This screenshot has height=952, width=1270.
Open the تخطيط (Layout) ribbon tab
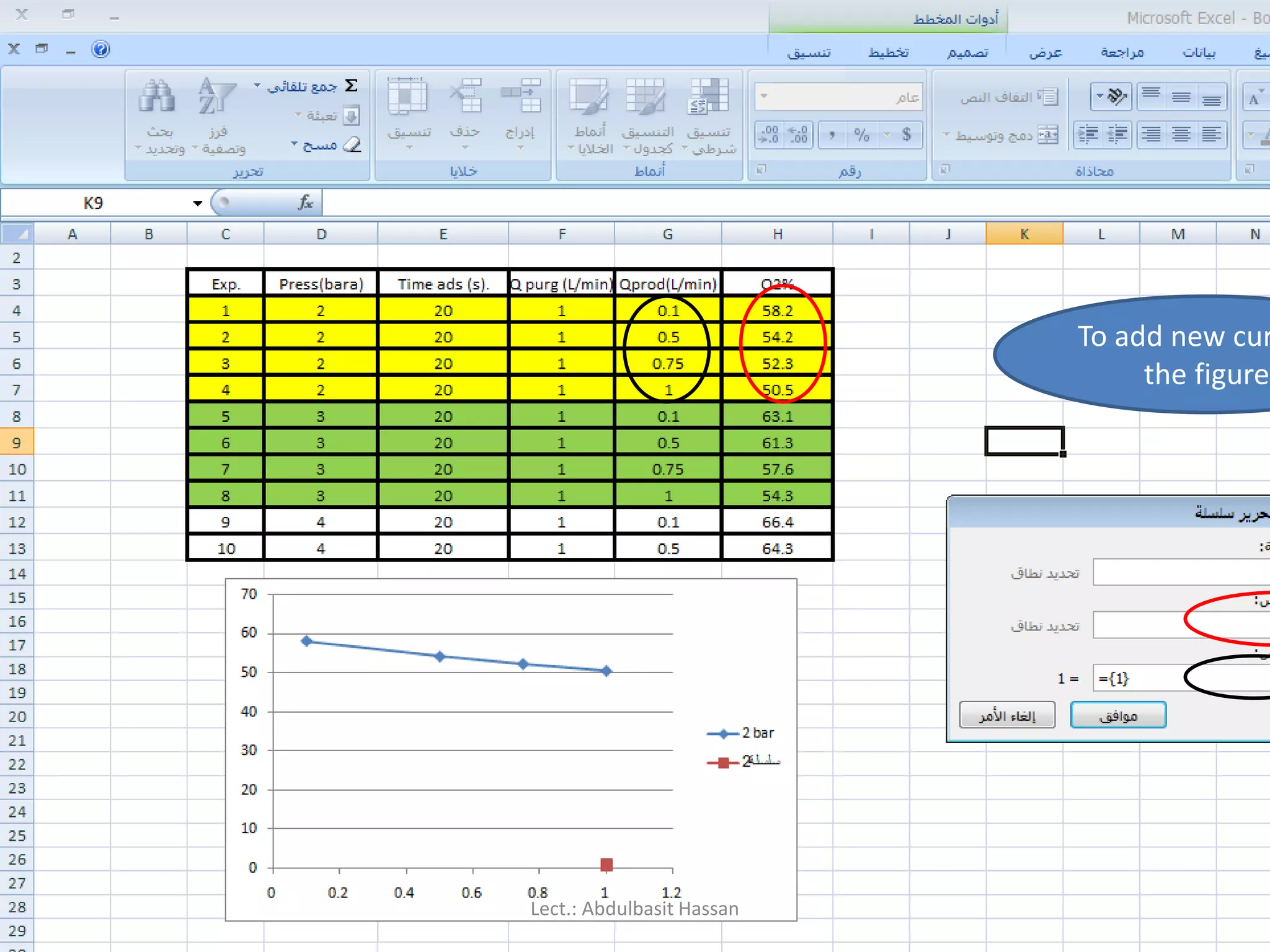coord(889,53)
